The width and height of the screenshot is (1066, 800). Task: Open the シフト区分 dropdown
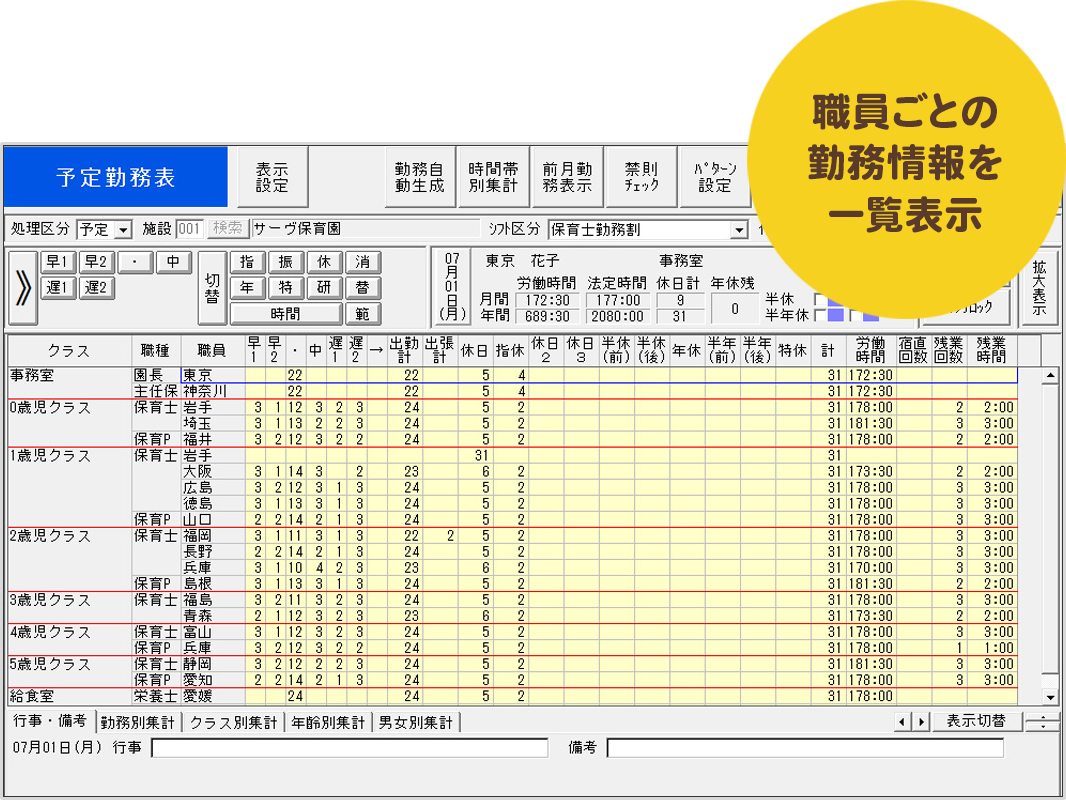(x=739, y=230)
